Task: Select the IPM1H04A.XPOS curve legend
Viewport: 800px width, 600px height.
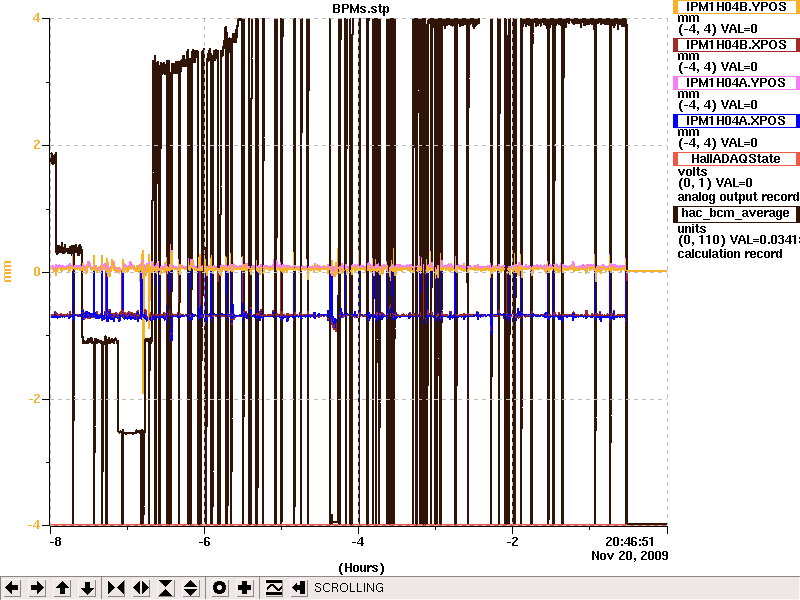Action: (736, 121)
